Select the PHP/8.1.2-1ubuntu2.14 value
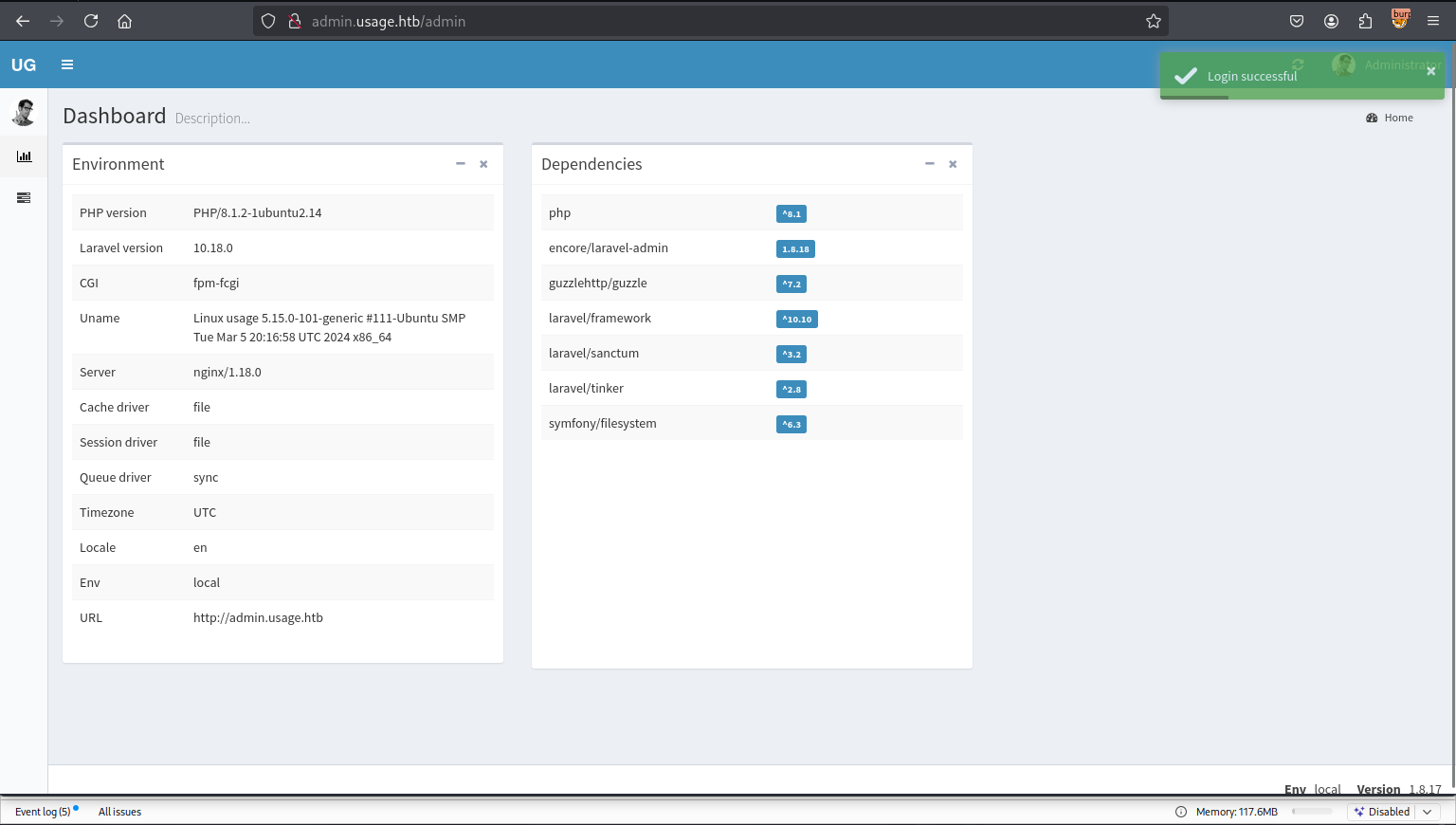The width and height of the screenshot is (1456, 825). pyautogui.click(x=258, y=213)
